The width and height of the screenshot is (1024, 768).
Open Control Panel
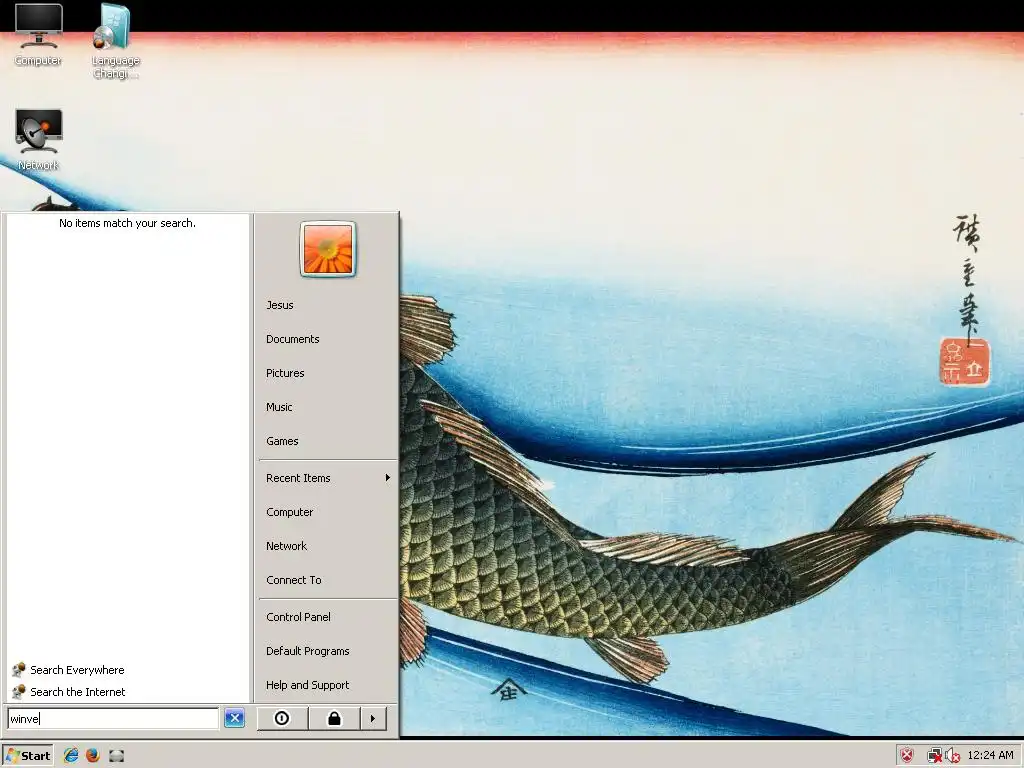click(298, 617)
